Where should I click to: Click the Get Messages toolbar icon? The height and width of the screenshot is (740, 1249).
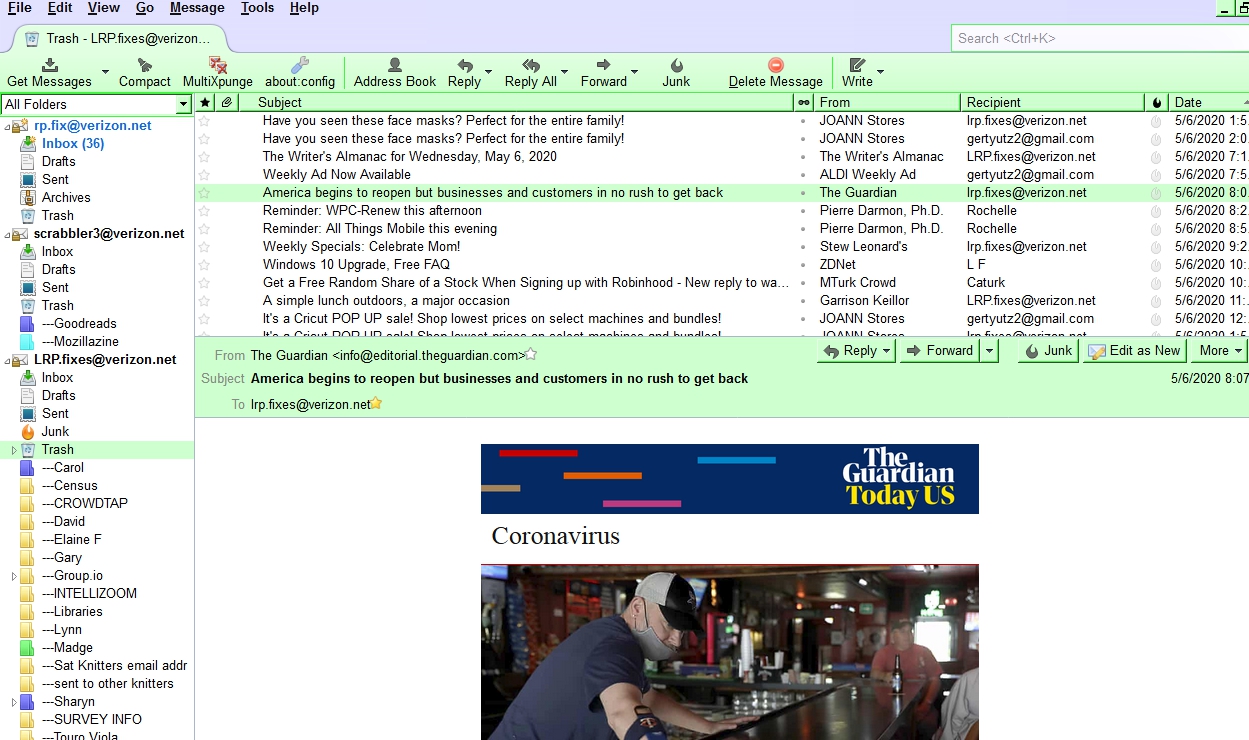49,65
